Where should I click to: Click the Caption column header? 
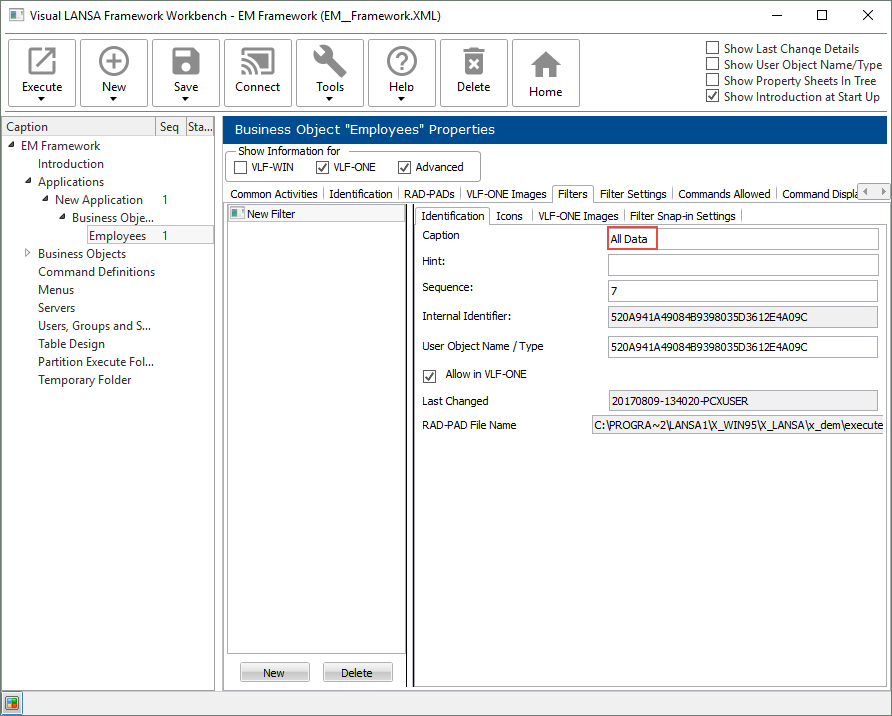[79, 127]
